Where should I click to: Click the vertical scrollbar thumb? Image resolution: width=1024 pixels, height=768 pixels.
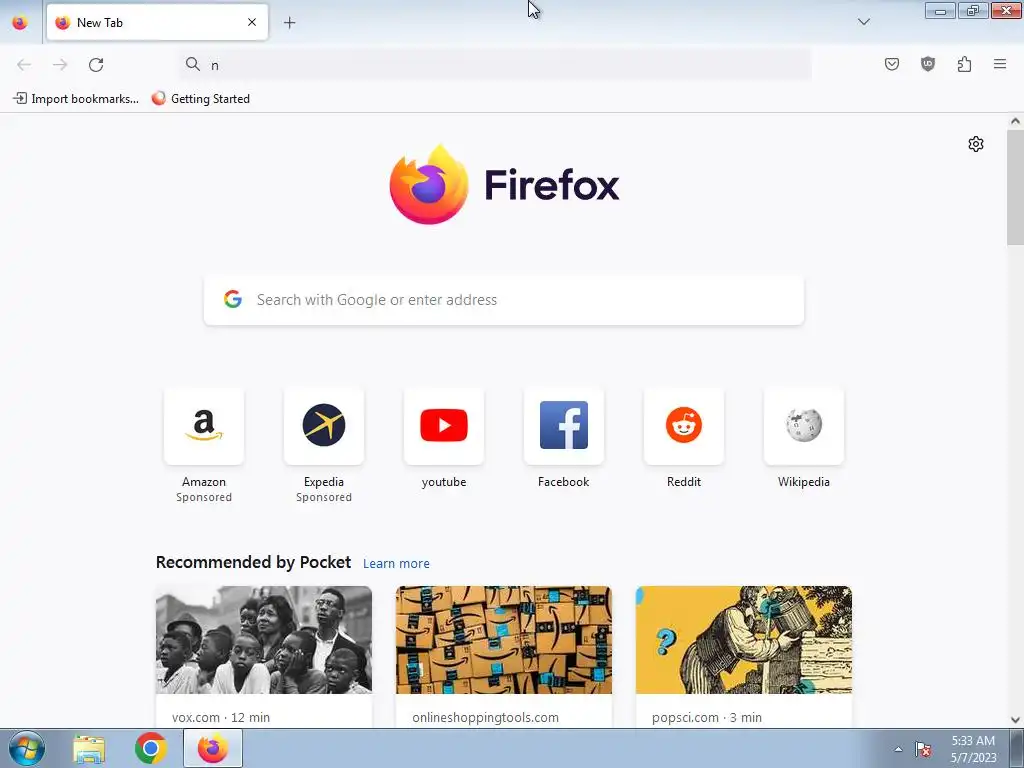pyautogui.click(x=1015, y=187)
